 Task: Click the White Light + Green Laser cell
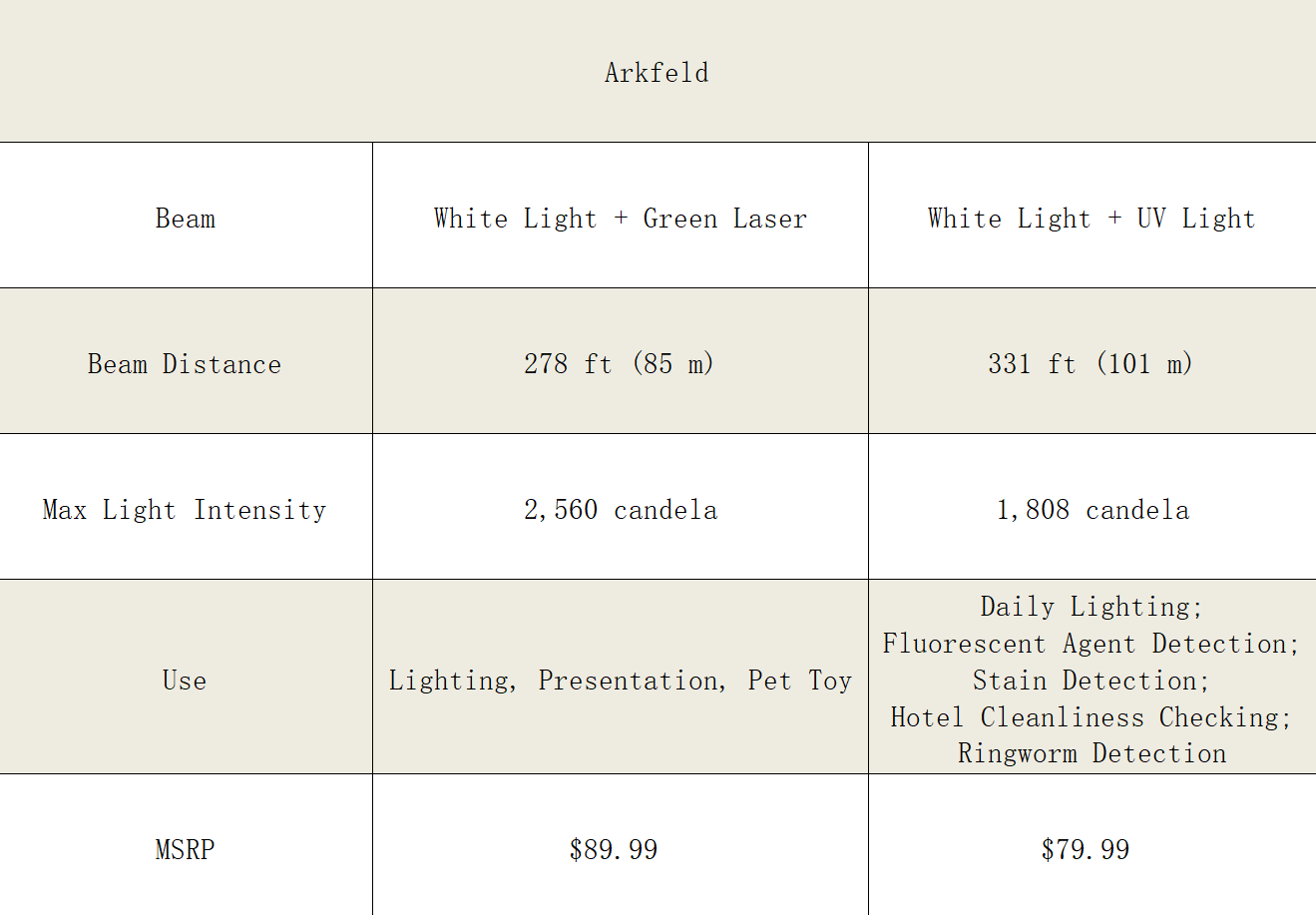[x=621, y=219]
